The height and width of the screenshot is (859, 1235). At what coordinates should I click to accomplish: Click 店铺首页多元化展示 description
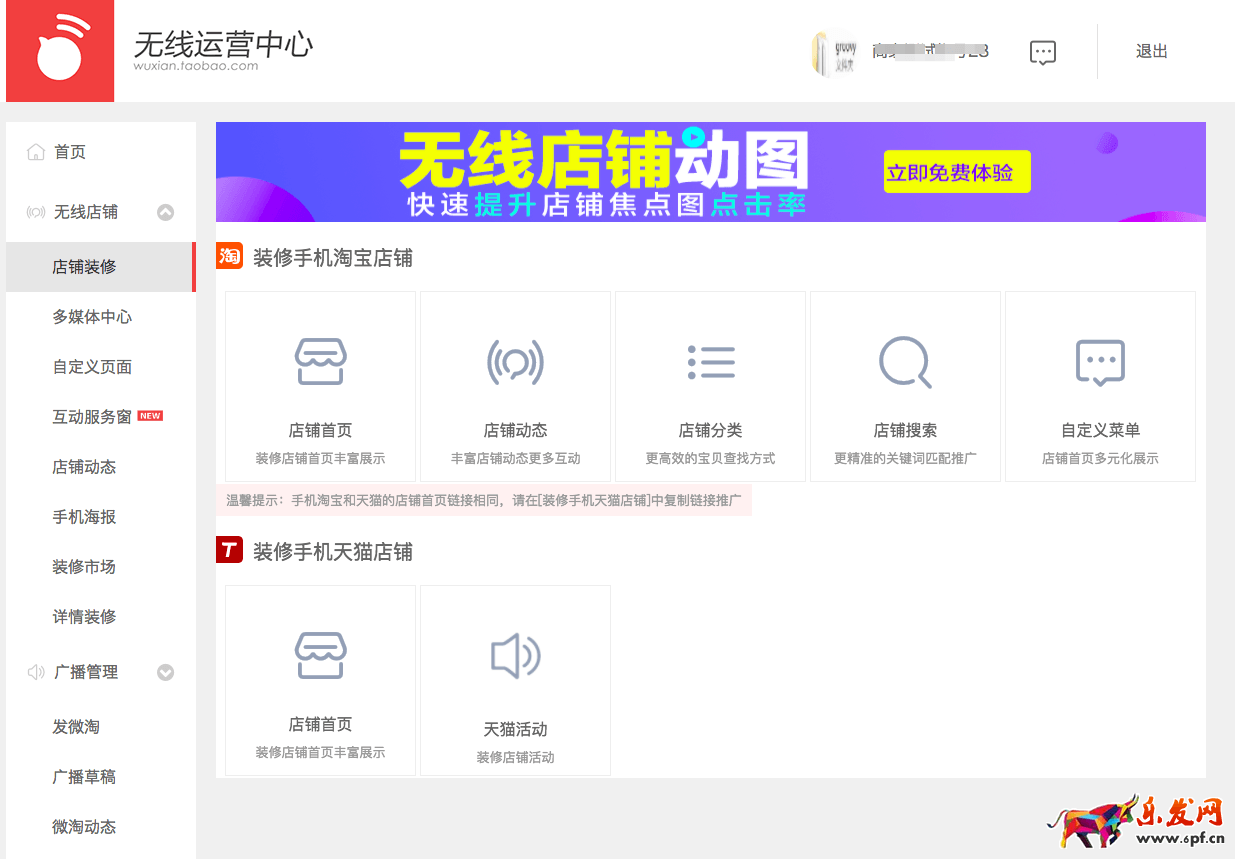[1100, 458]
